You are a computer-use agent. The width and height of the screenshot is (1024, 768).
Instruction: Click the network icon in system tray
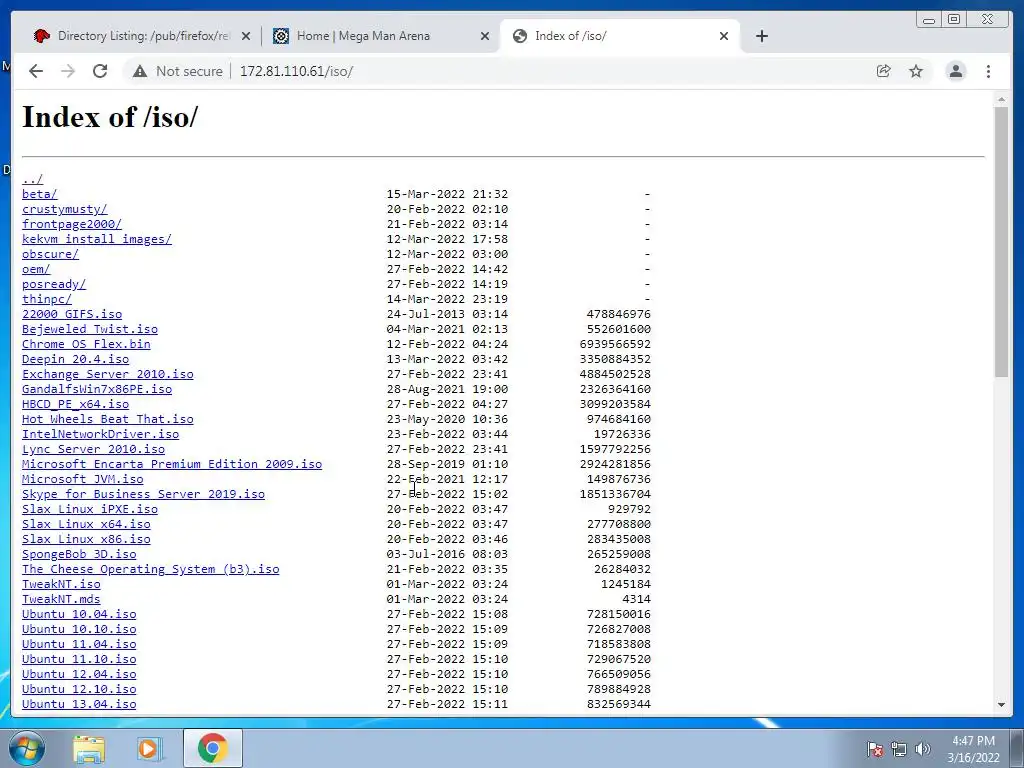point(899,749)
